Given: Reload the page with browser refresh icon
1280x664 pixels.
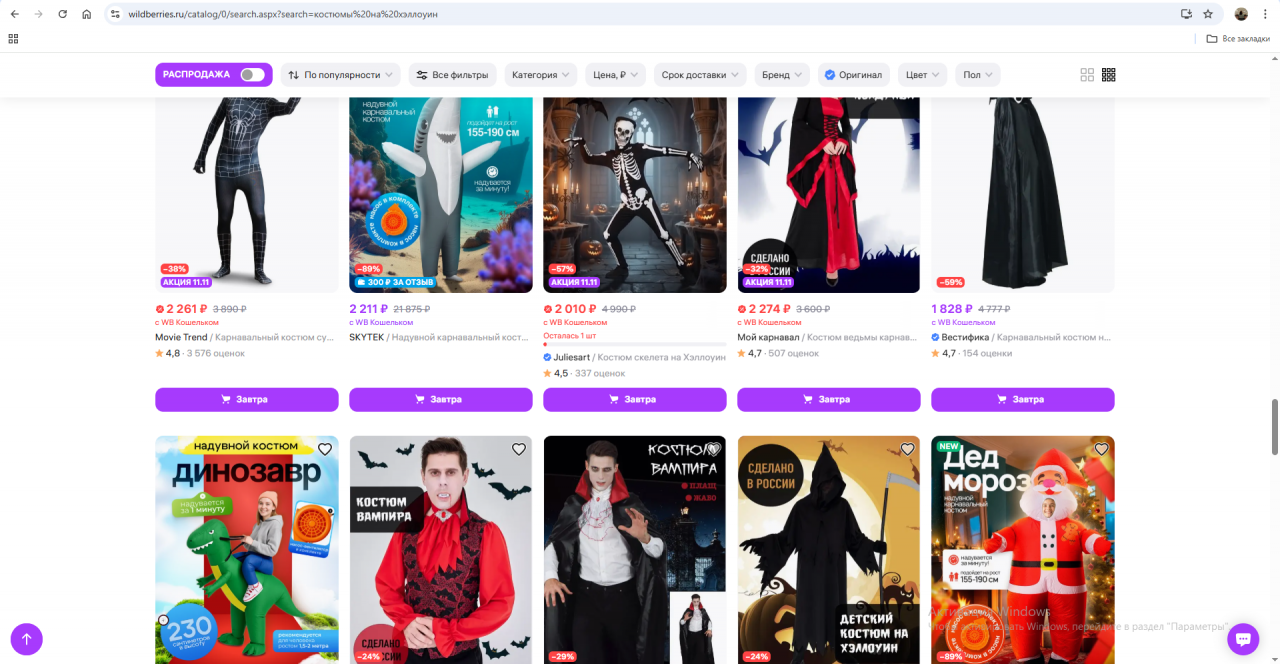Looking at the screenshot, I should pyautogui.click(x=62, y=14).
